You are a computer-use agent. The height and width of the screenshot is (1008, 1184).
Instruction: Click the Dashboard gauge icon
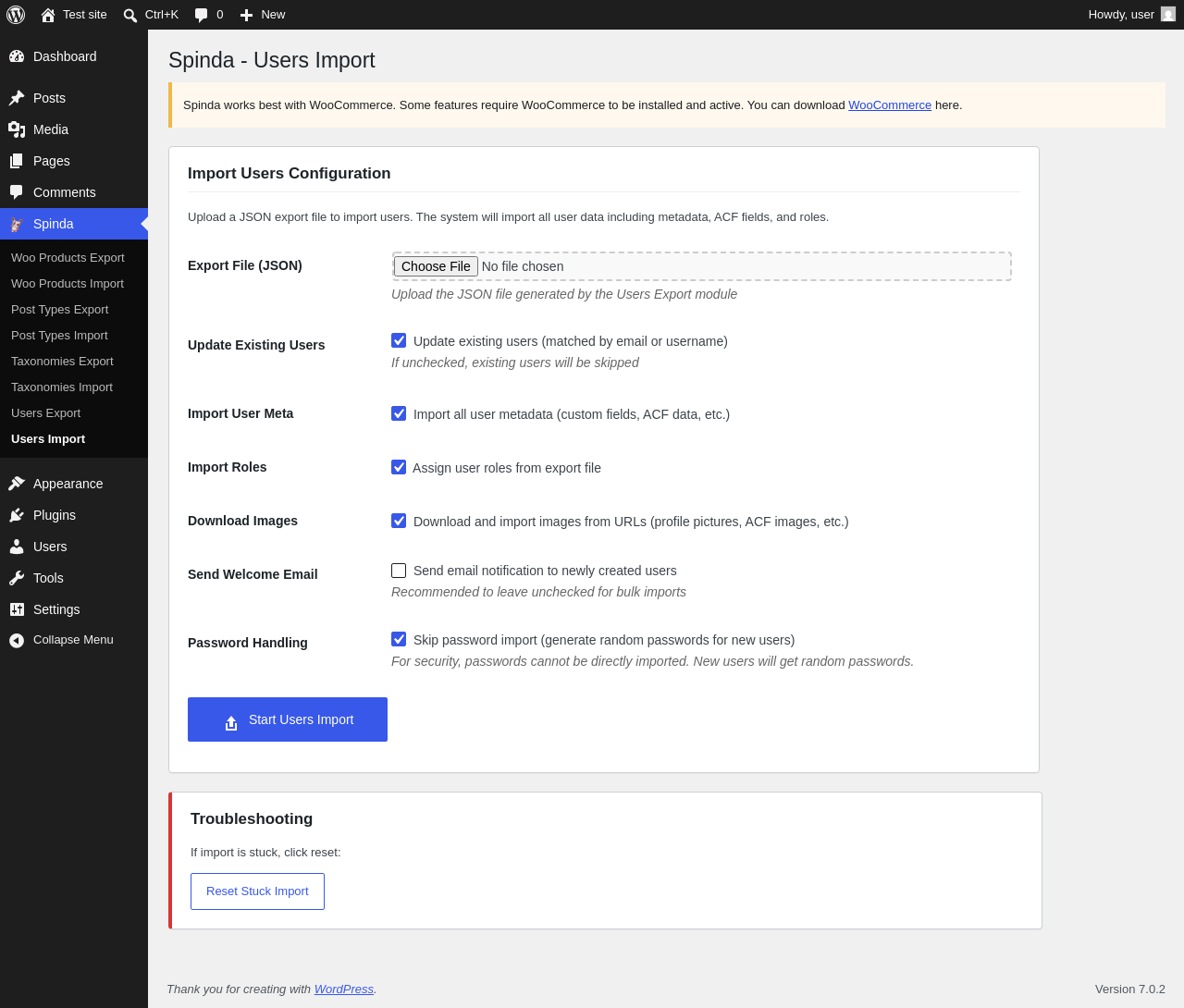click(17, 56)
